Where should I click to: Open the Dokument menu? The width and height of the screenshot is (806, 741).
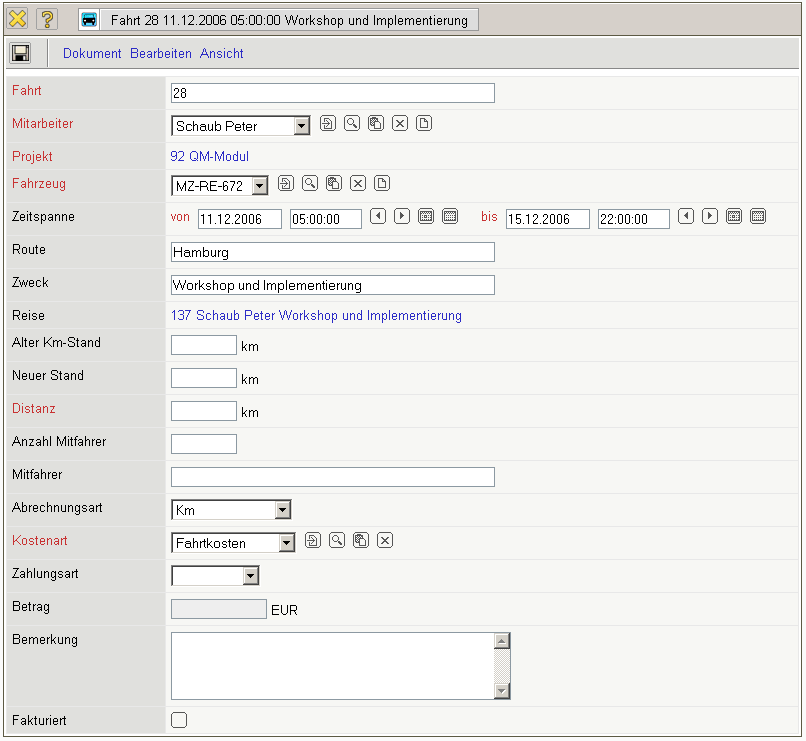tap(92, 53)
